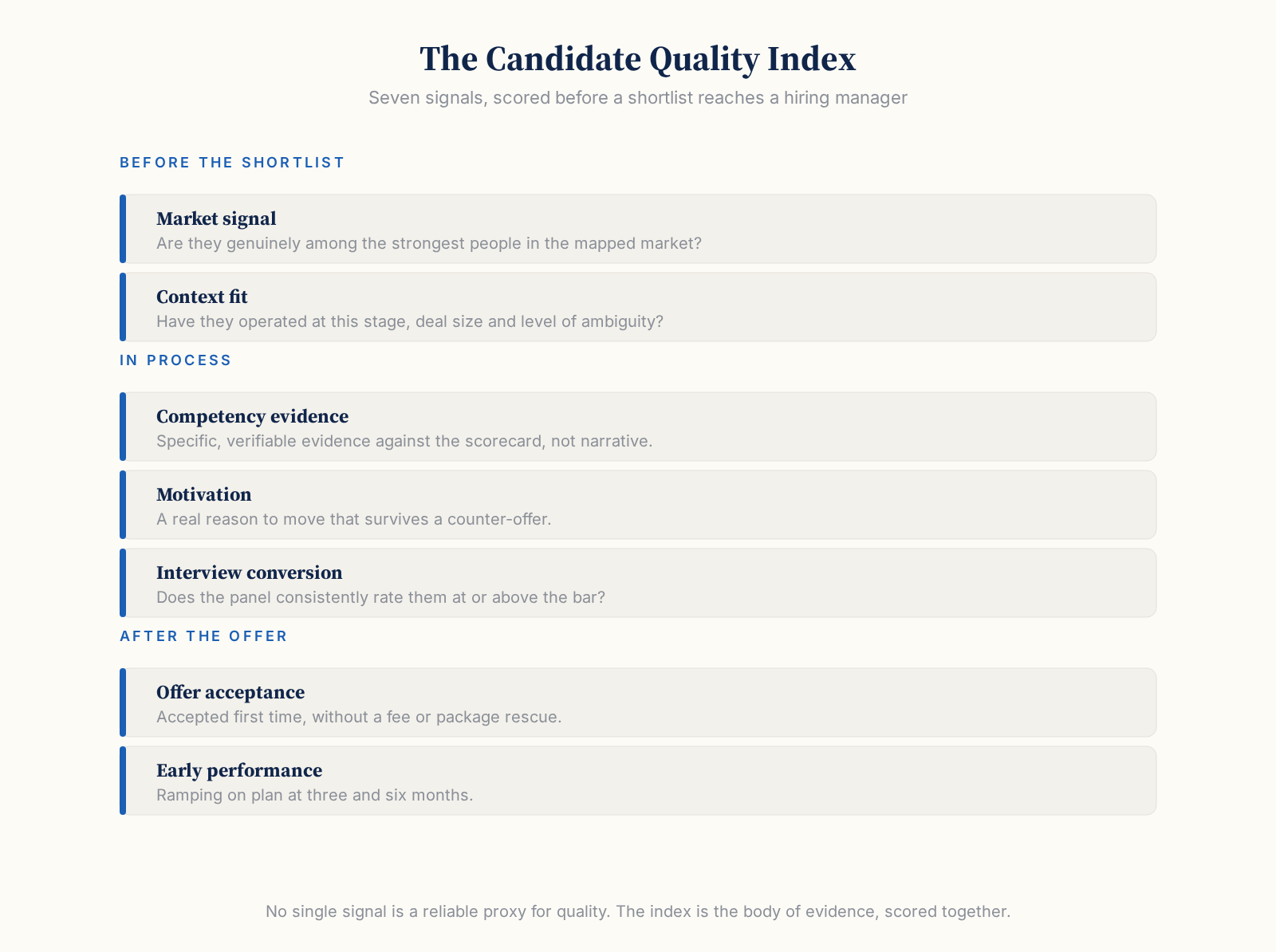Click the Candidate Quality Index title
The width and height of the screenshot is (1276, 952).
point(638,59)
